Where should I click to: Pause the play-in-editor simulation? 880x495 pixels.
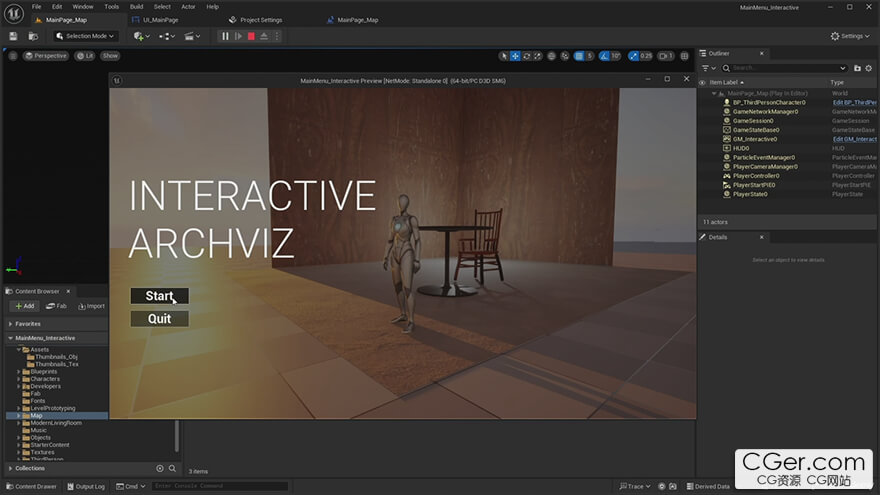[x=225, y=36]
